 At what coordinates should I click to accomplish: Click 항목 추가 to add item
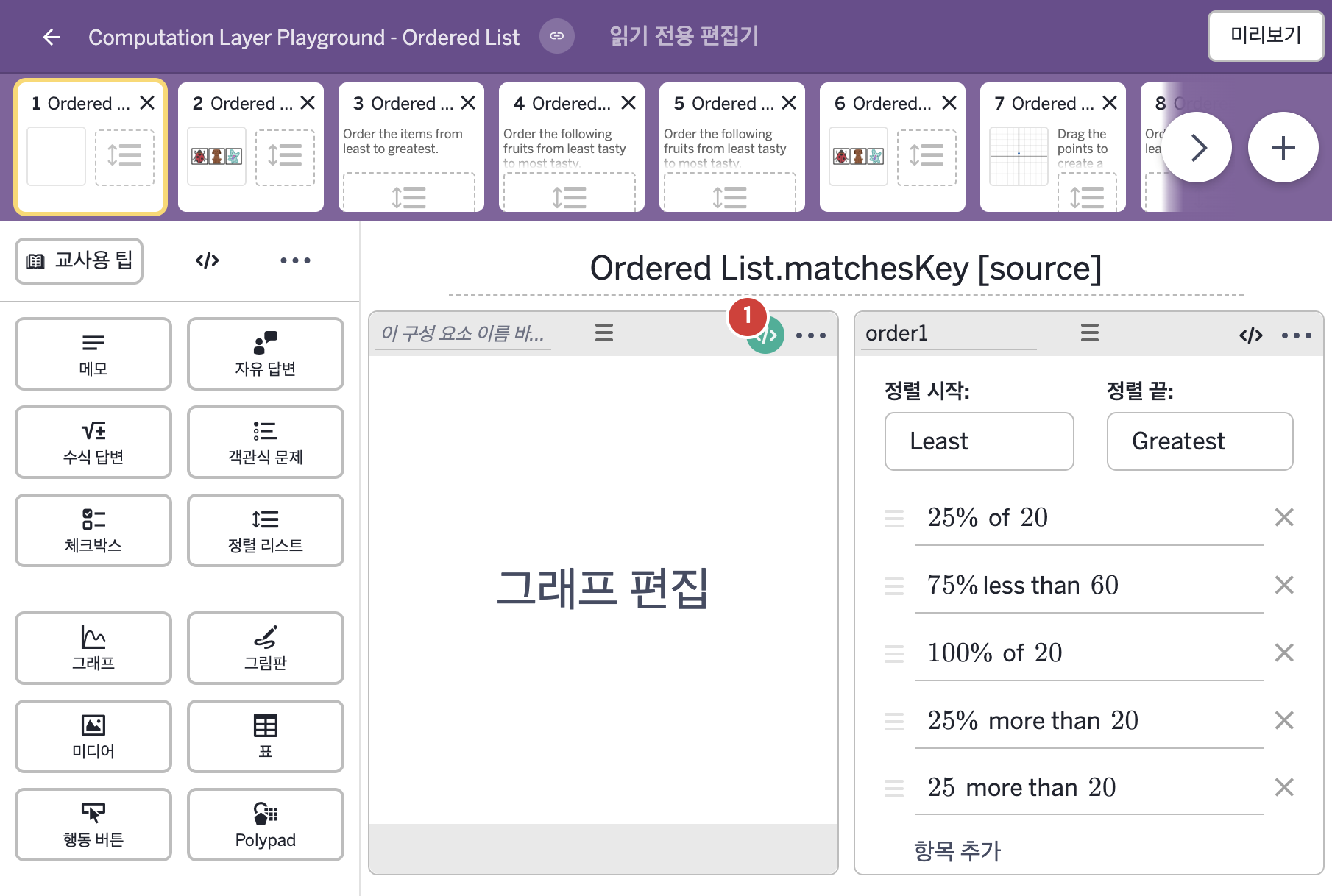[x=957, y=851]
